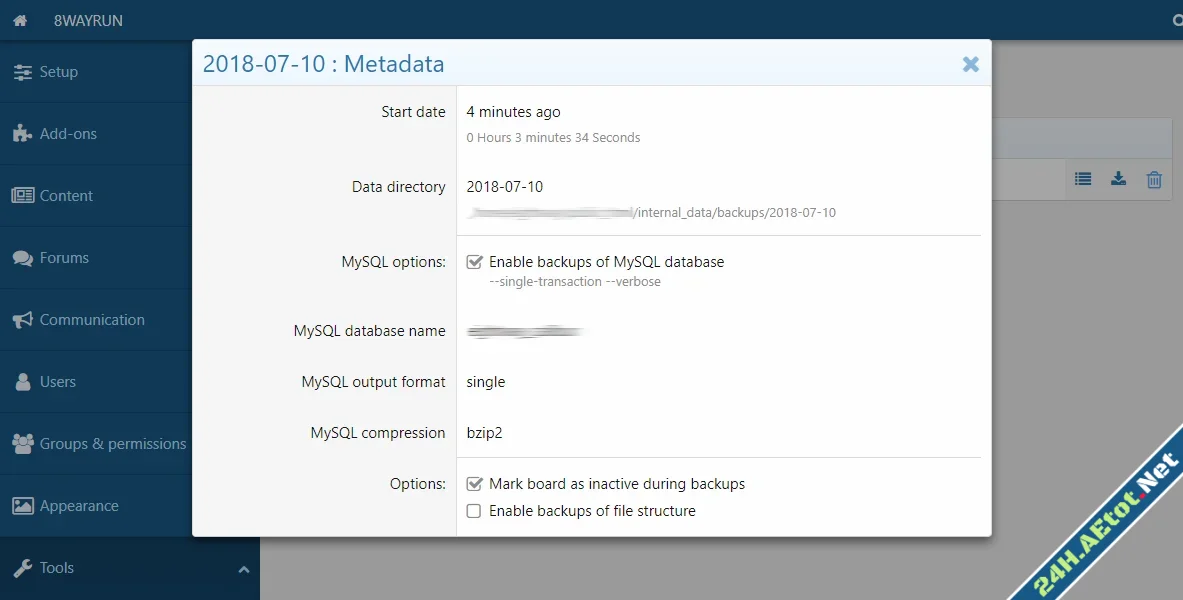Enable backups of file structure
Viewport: 1183px width, 600px height.
[x=473, y=510]
